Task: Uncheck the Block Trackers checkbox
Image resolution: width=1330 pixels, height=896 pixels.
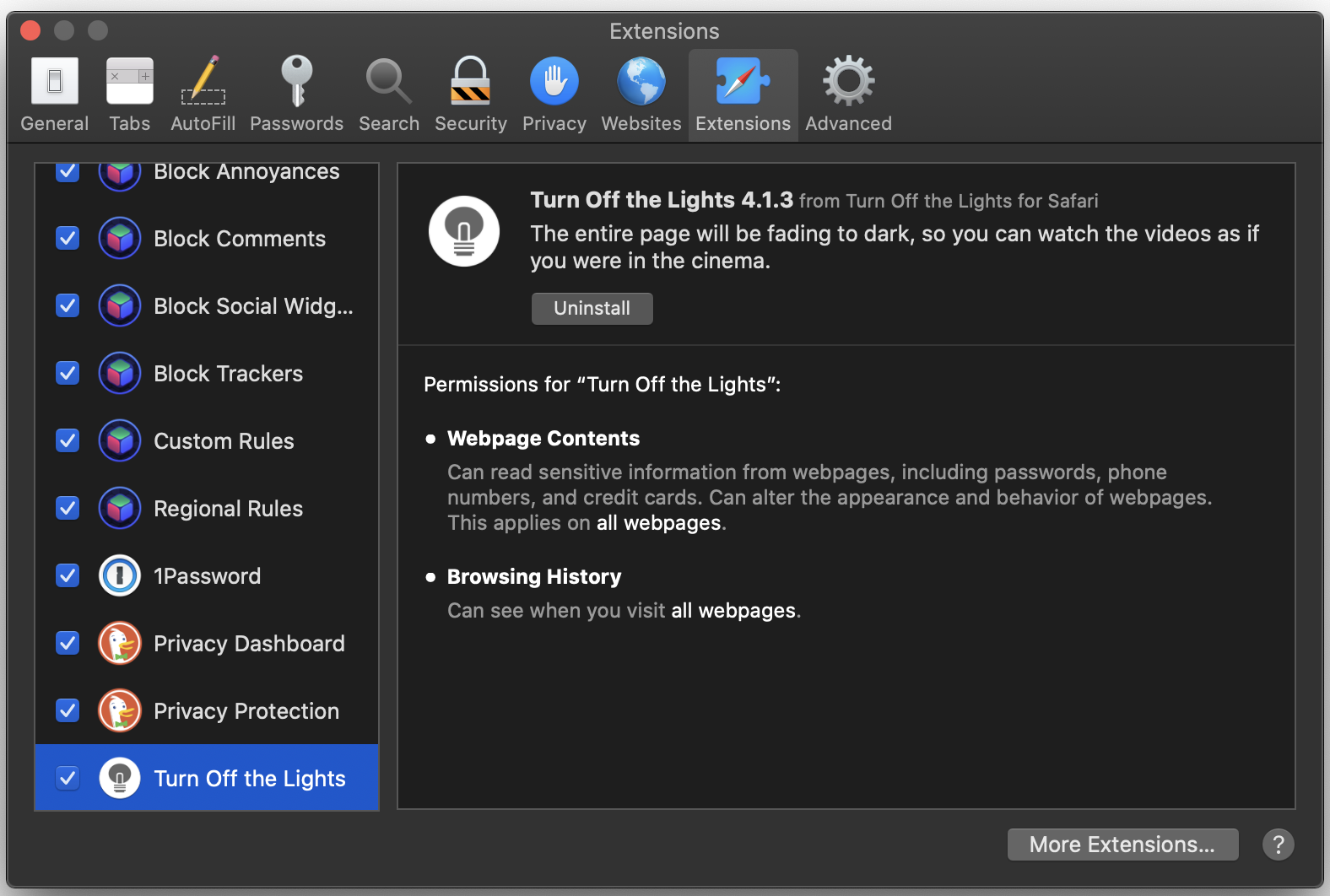Action: point(68,373)
